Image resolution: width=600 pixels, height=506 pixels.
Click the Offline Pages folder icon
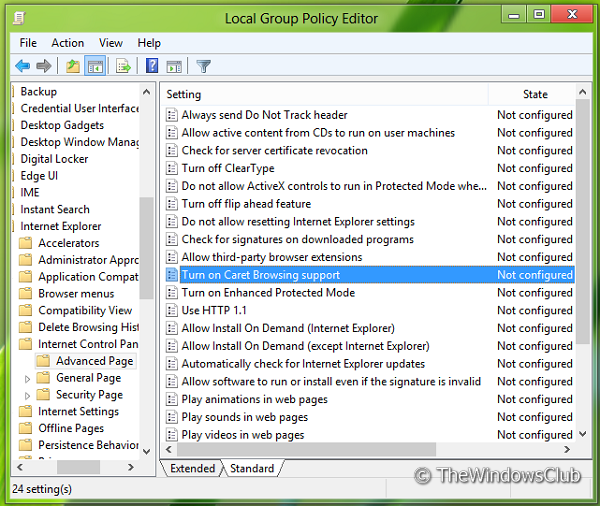tap(26, 428)
